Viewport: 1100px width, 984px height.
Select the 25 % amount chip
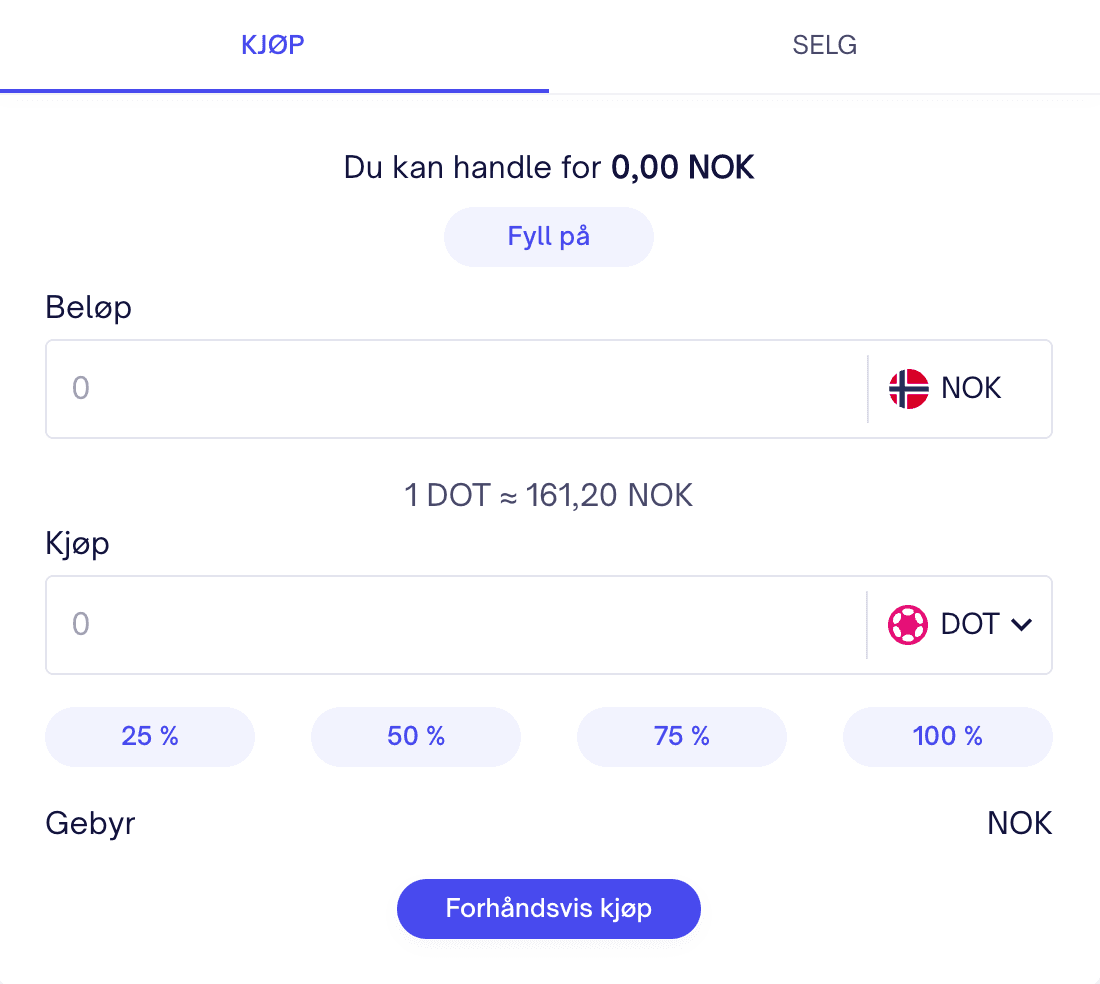click(x=150, y=737)
